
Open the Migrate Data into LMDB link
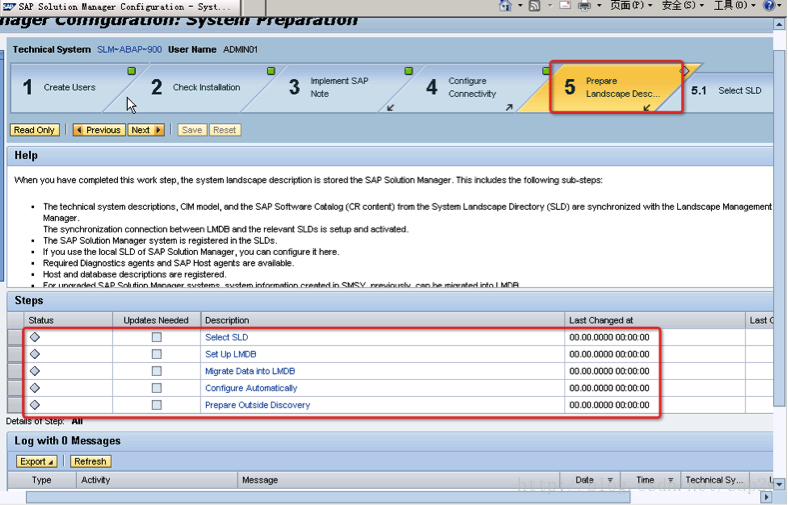(250, 371)
